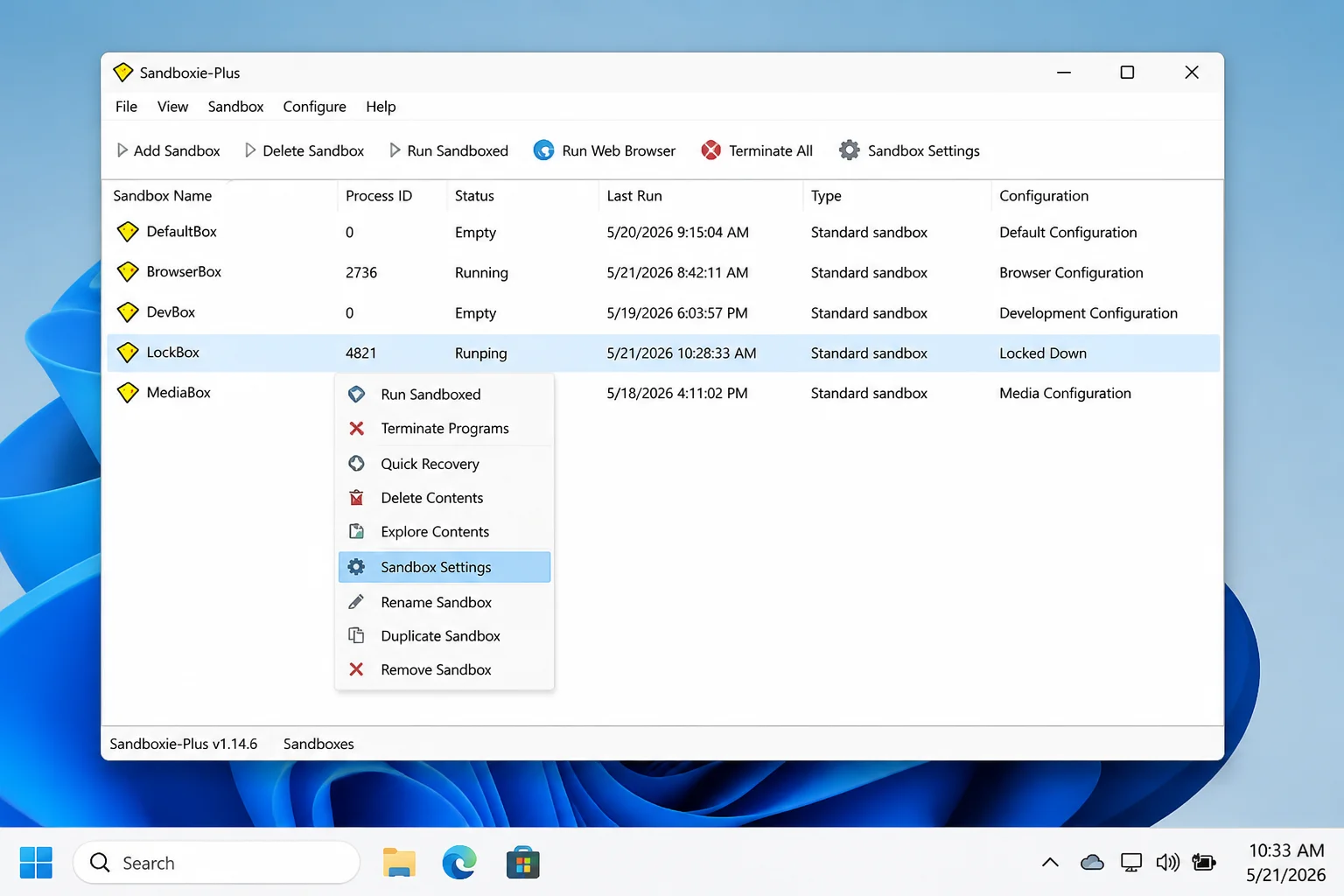Click the Windows taskbar Search box
The height and width of the screenshot is (896, 1344).
click(x=217, y=863)
